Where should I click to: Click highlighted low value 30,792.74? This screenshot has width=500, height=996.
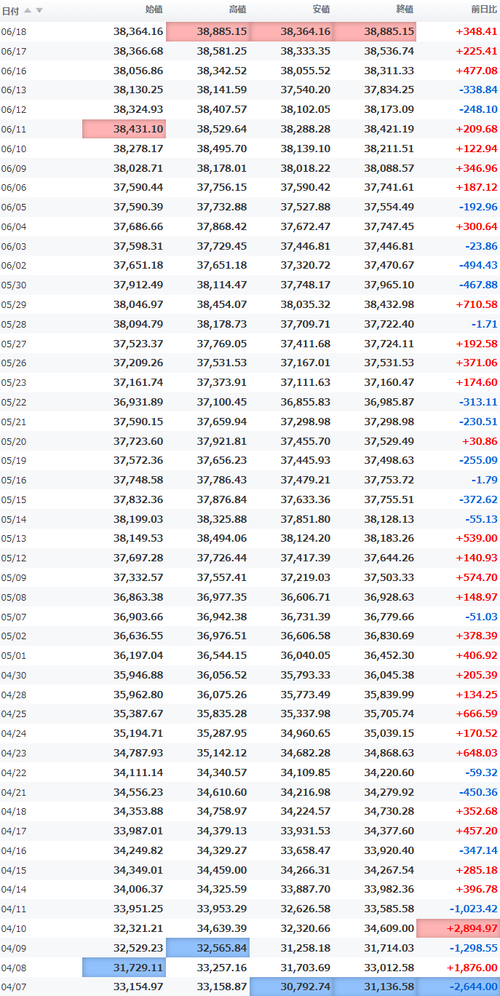point(292,987)
